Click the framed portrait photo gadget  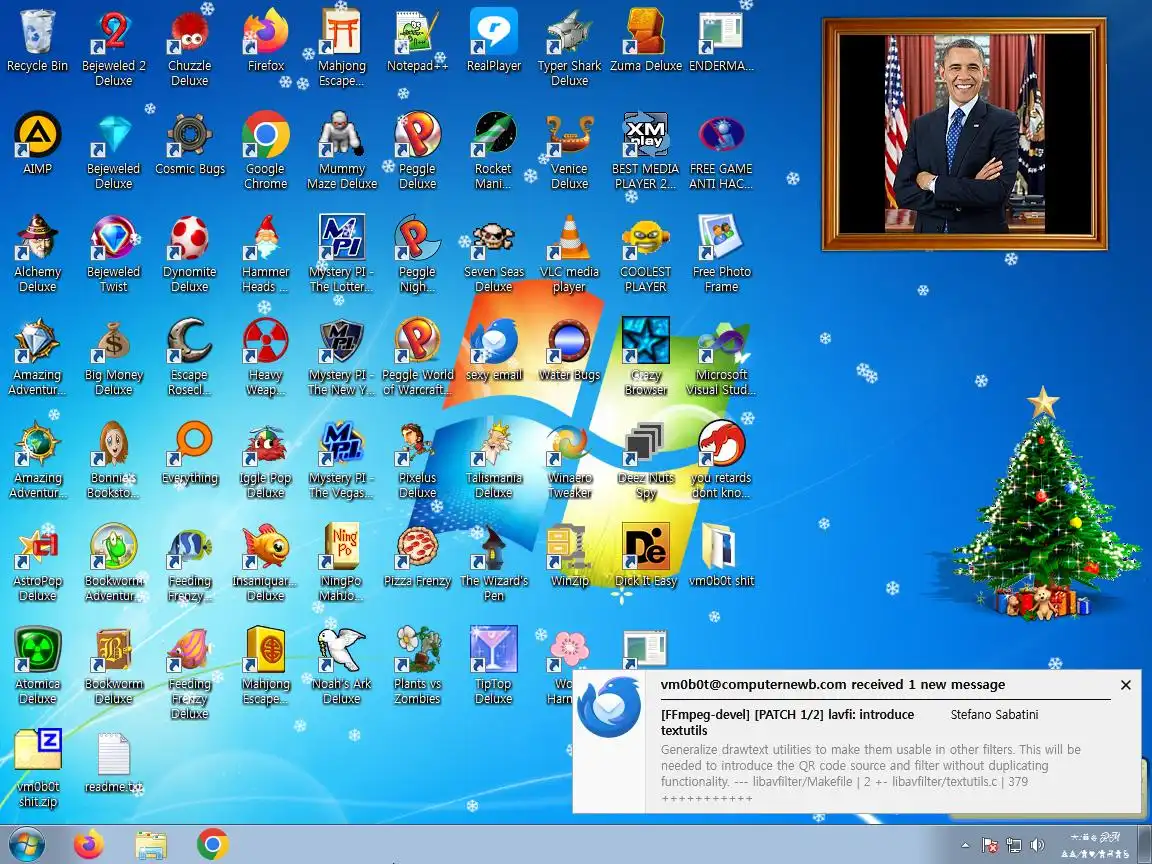pyautogui.click(x=964, y=134)
